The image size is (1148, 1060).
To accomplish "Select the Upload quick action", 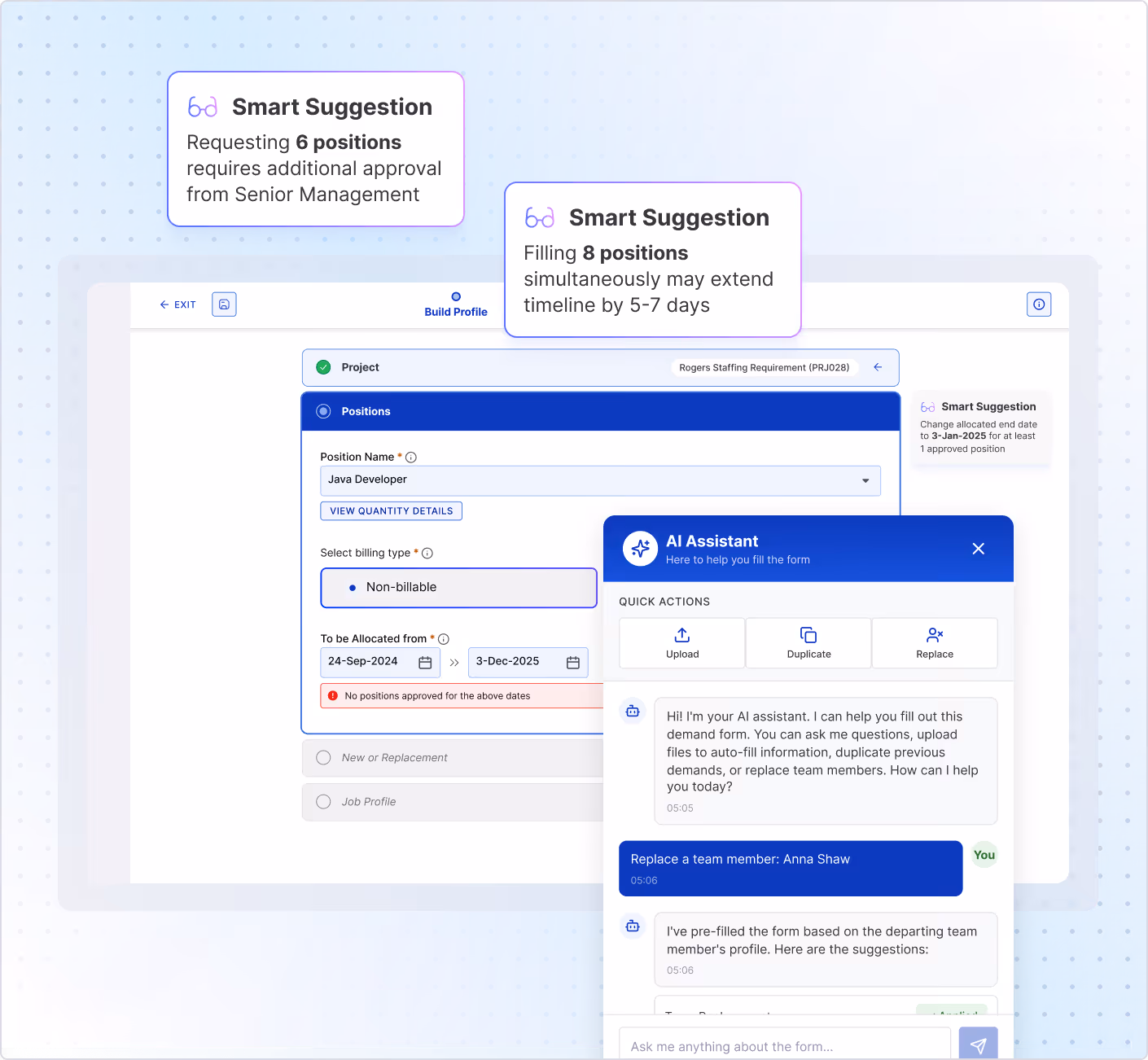I will click(x=681, y=643).
